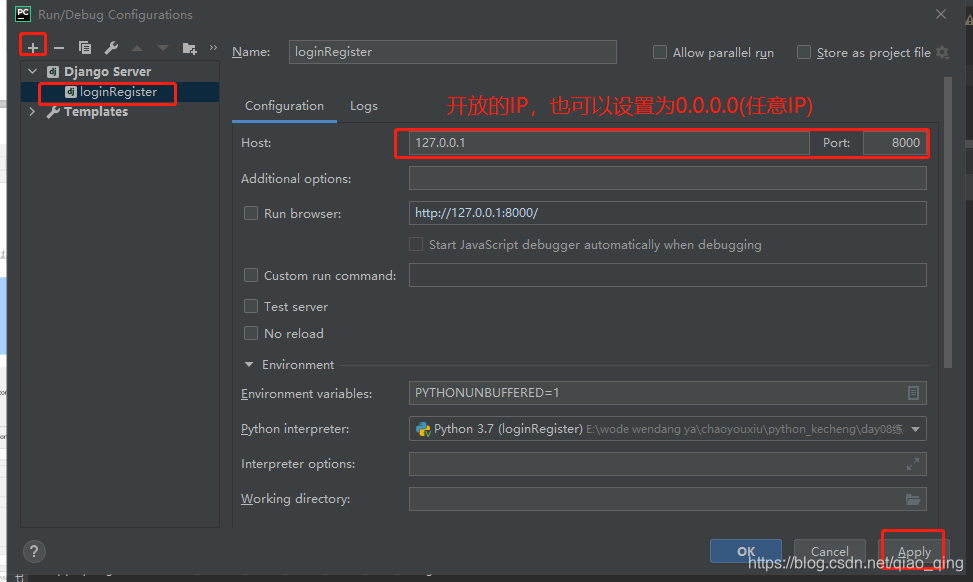The image size is (973, 582).
Task: Open edit templates wrench icon
Action: pos(111,48)
